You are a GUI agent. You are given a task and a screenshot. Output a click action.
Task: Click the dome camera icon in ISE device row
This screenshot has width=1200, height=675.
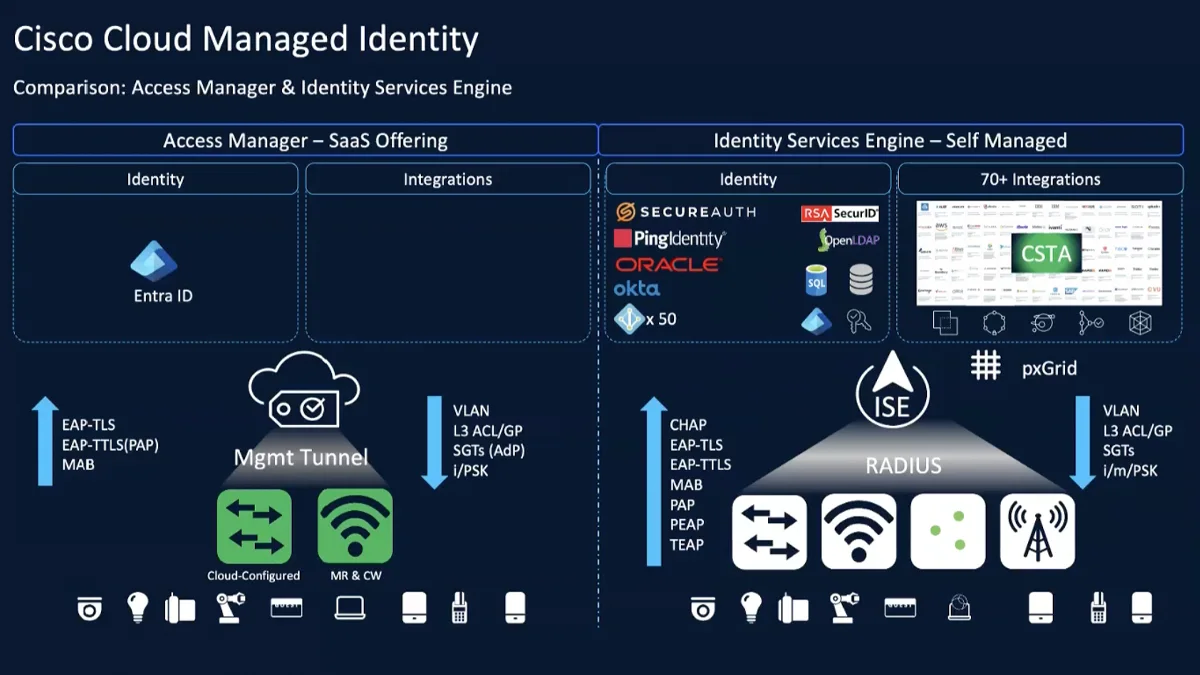point(703,607)
